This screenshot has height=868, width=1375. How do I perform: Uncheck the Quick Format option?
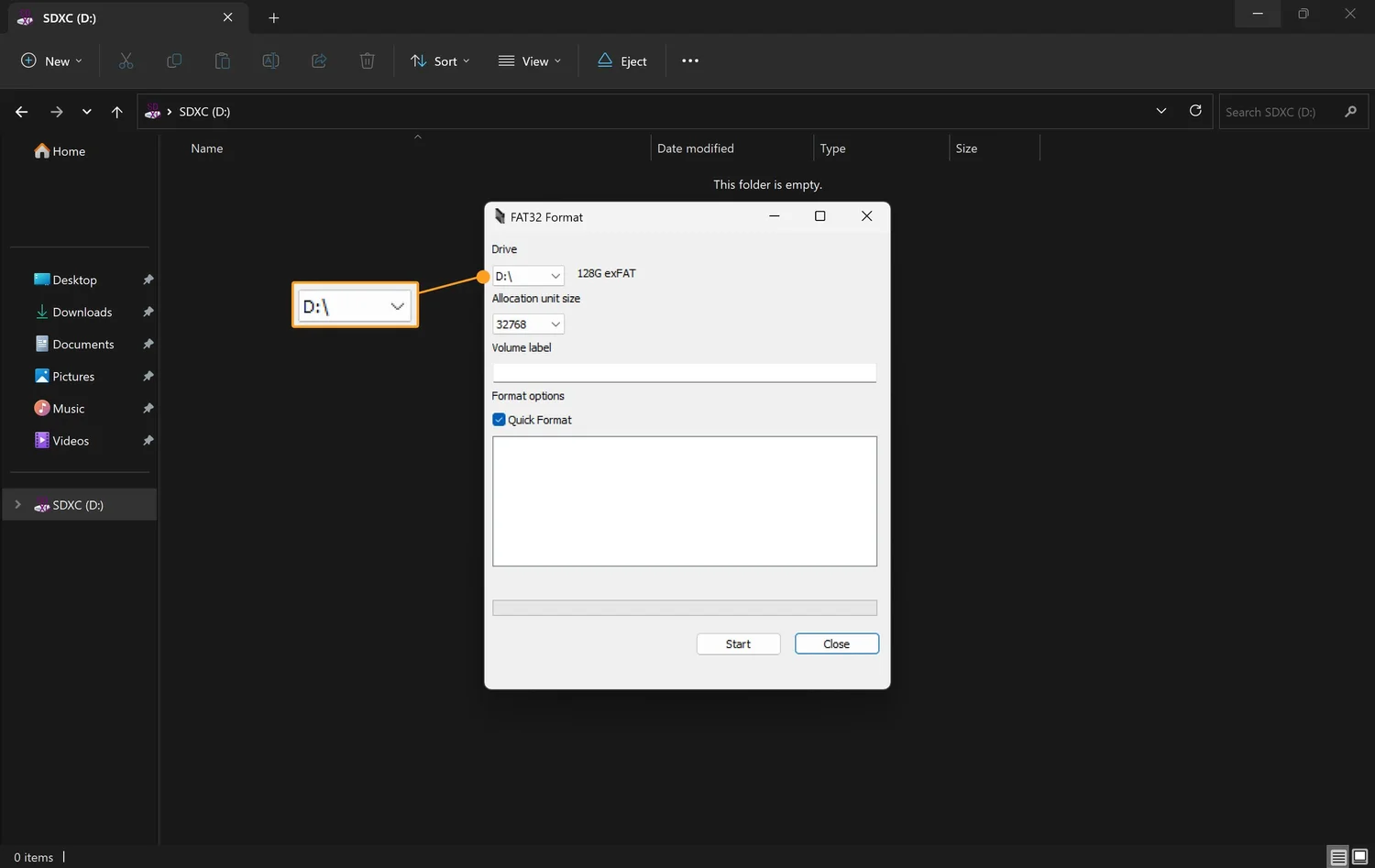tap(499, 419)
